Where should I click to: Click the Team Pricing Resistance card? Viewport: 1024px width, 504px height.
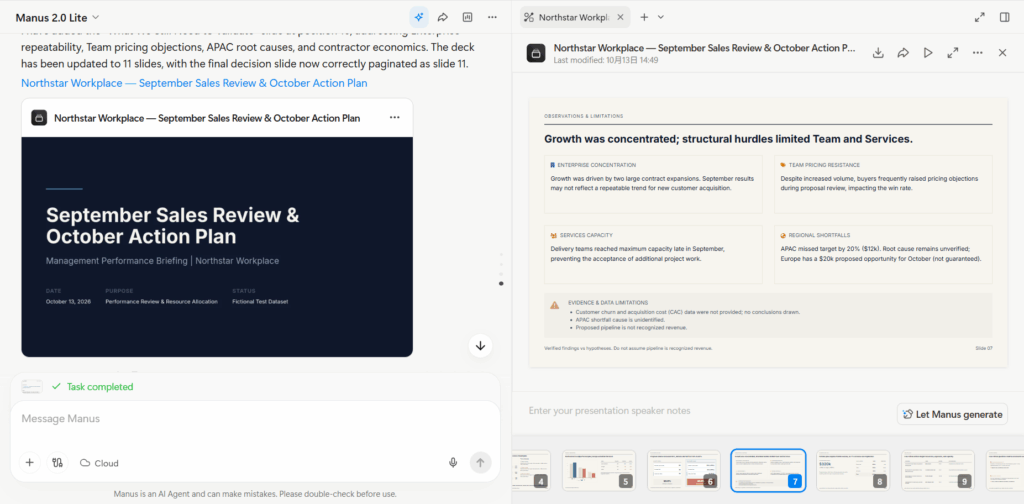click(x=883, y=184)
